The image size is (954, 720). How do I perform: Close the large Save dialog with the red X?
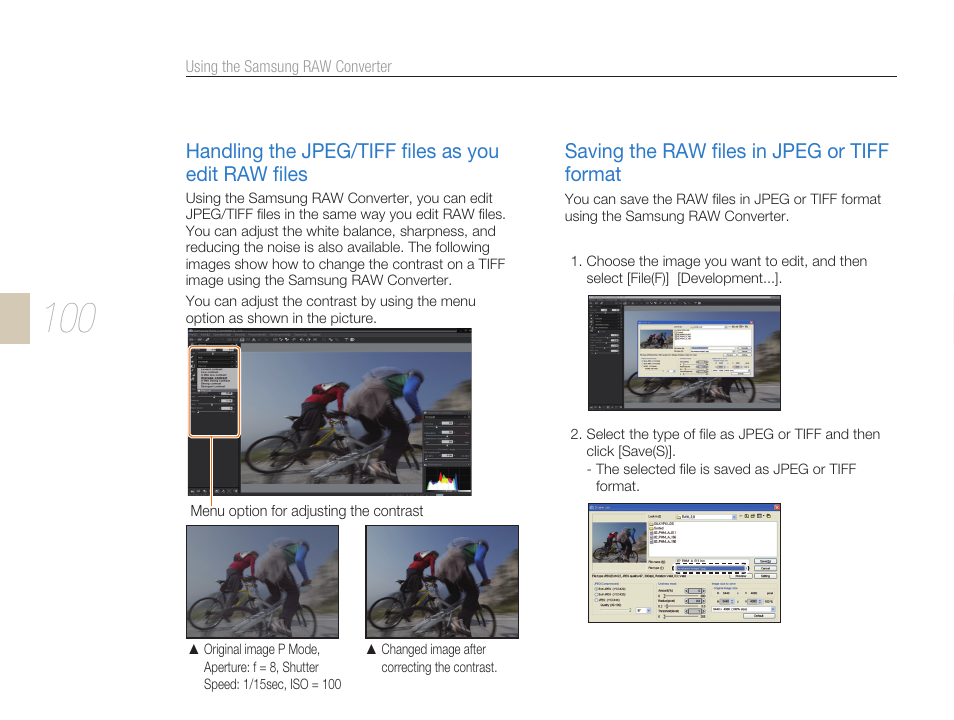point(777,508)
